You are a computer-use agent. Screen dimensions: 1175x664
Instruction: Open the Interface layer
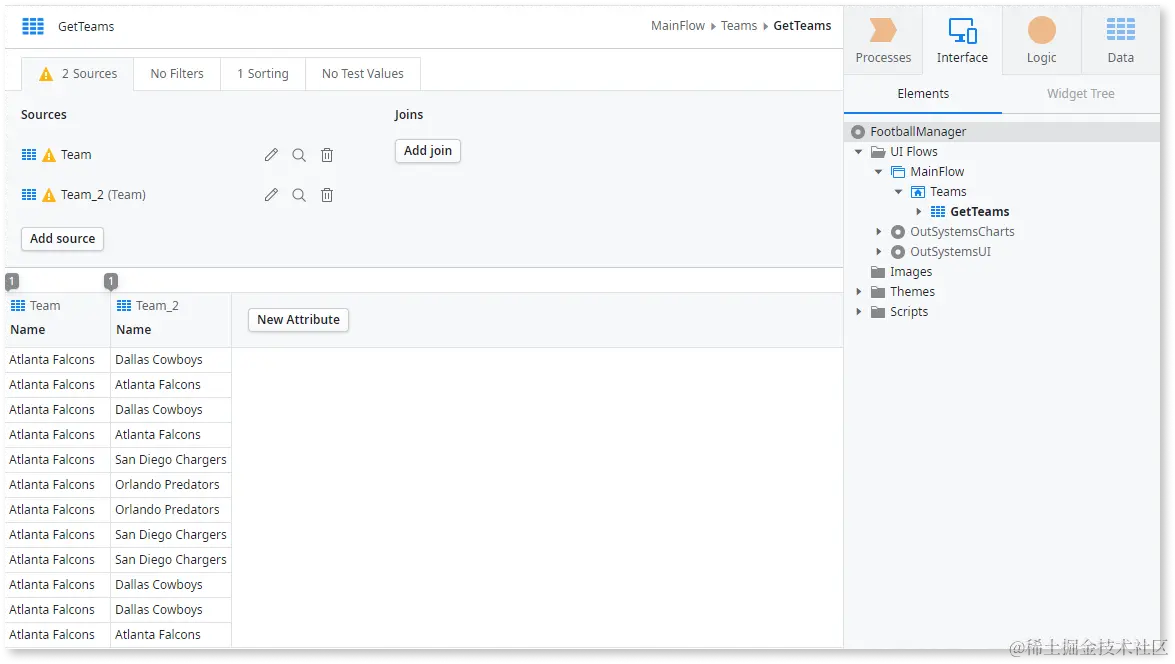(x=962, y=40)
